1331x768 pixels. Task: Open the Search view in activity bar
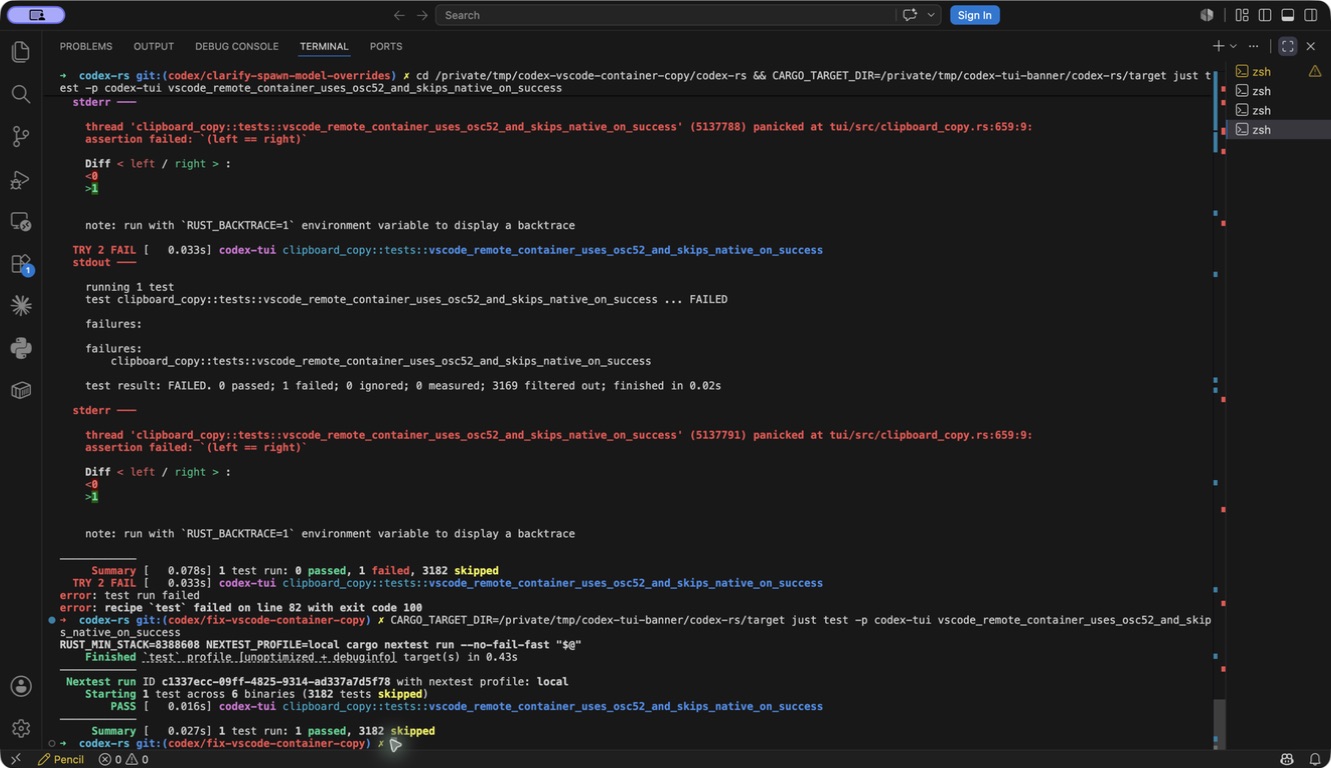tap(21, 94)
